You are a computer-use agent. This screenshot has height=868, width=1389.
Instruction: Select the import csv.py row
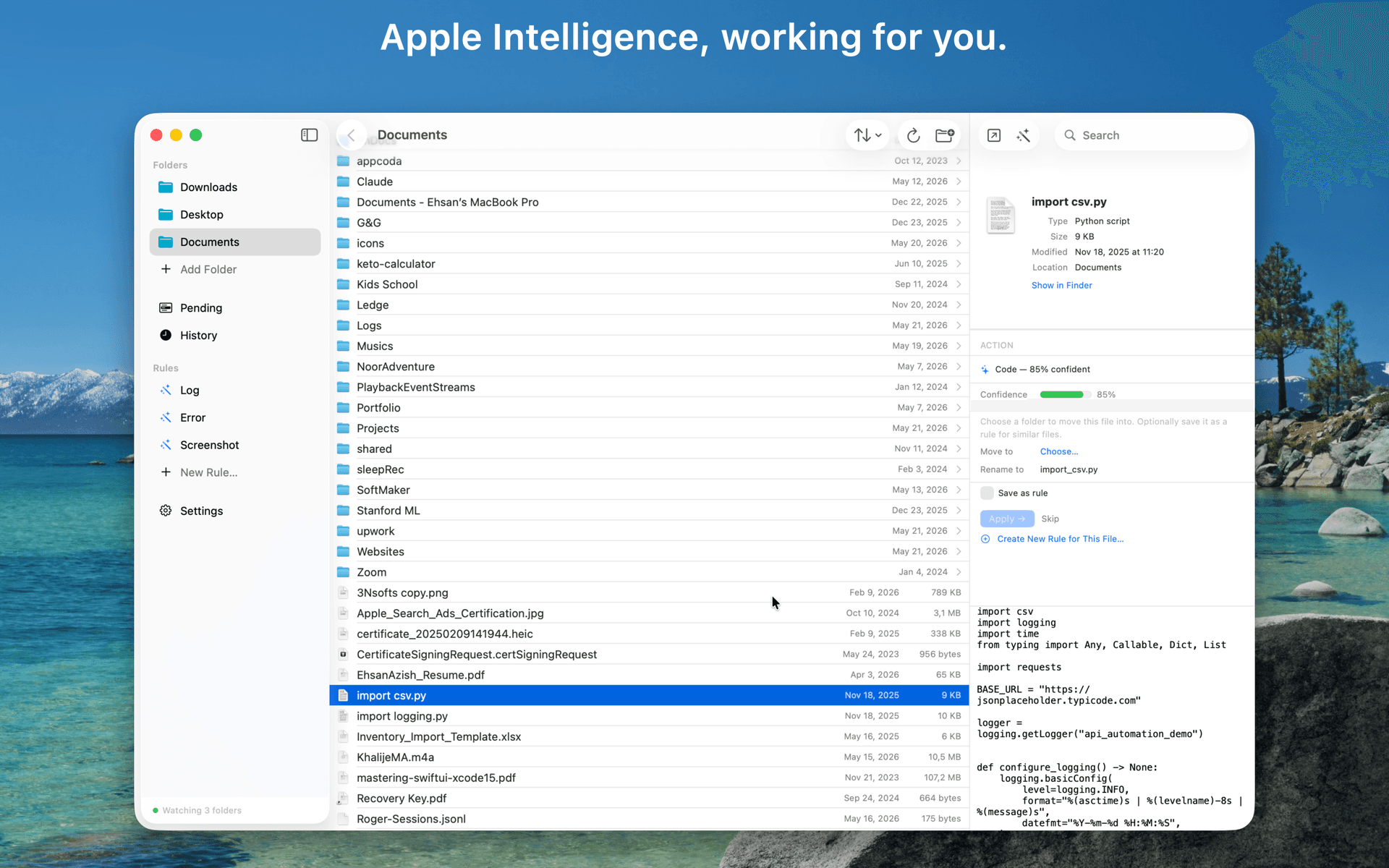[x=649, y=696]
